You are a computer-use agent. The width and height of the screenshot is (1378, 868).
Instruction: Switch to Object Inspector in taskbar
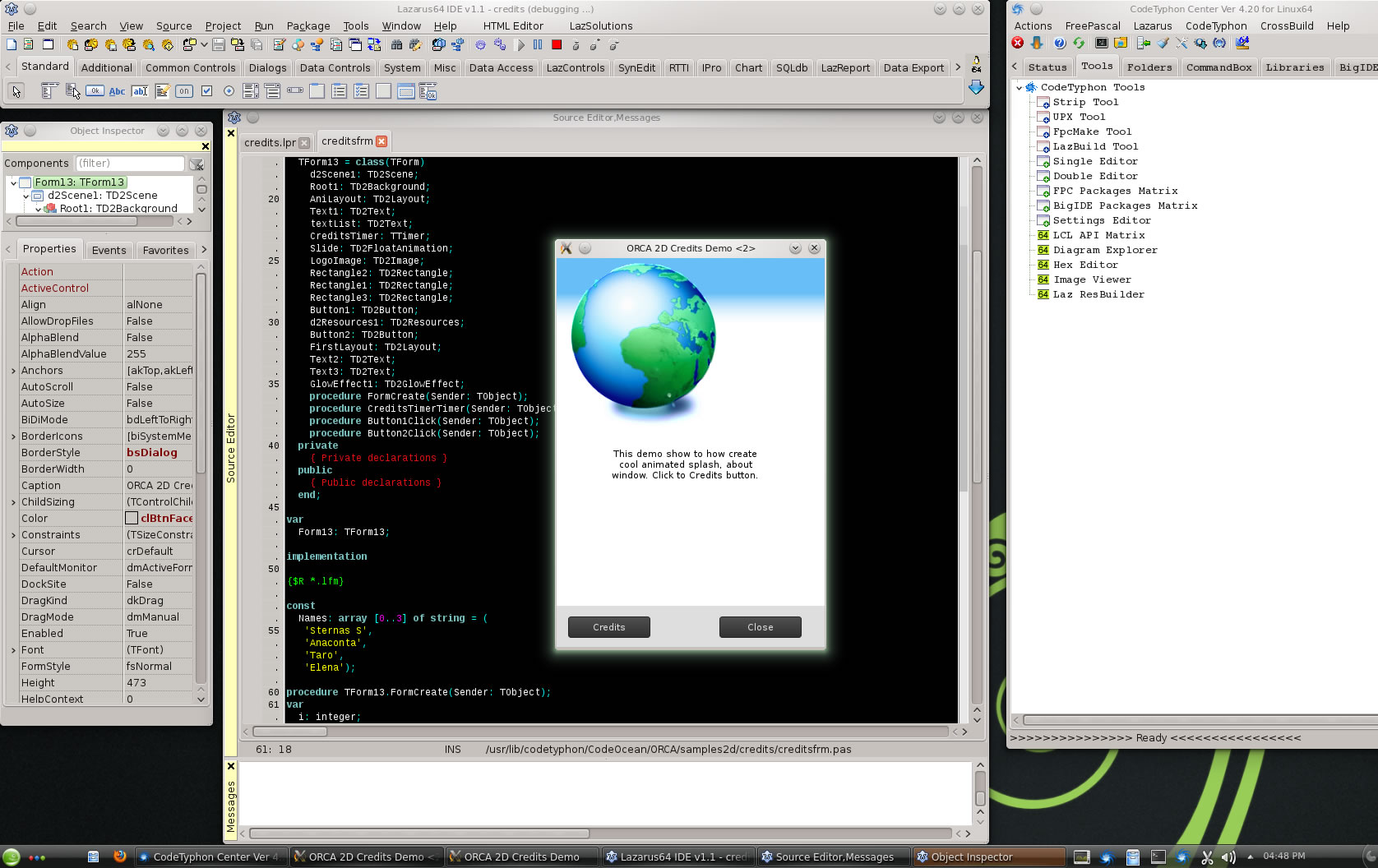pyautogui.click(x=988, y=856)
